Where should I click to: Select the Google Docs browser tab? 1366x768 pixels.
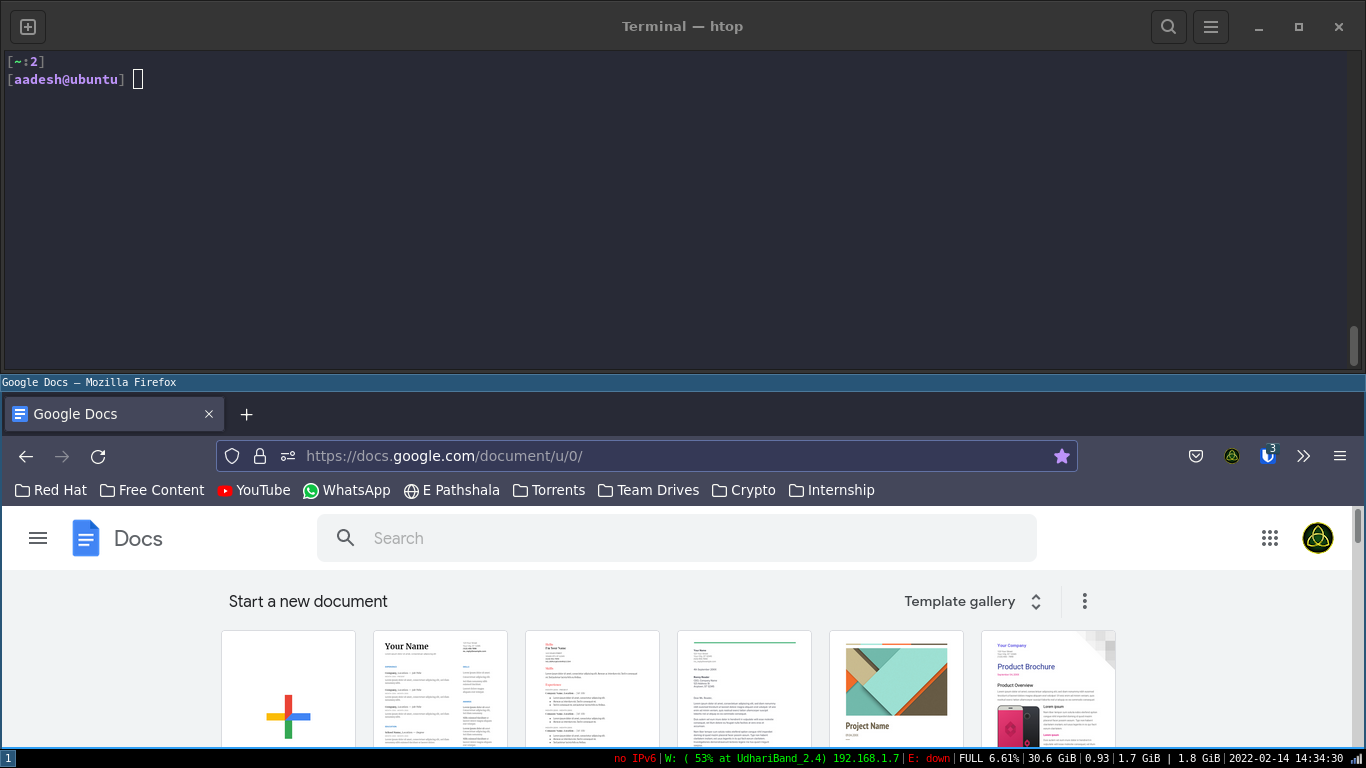100,414
